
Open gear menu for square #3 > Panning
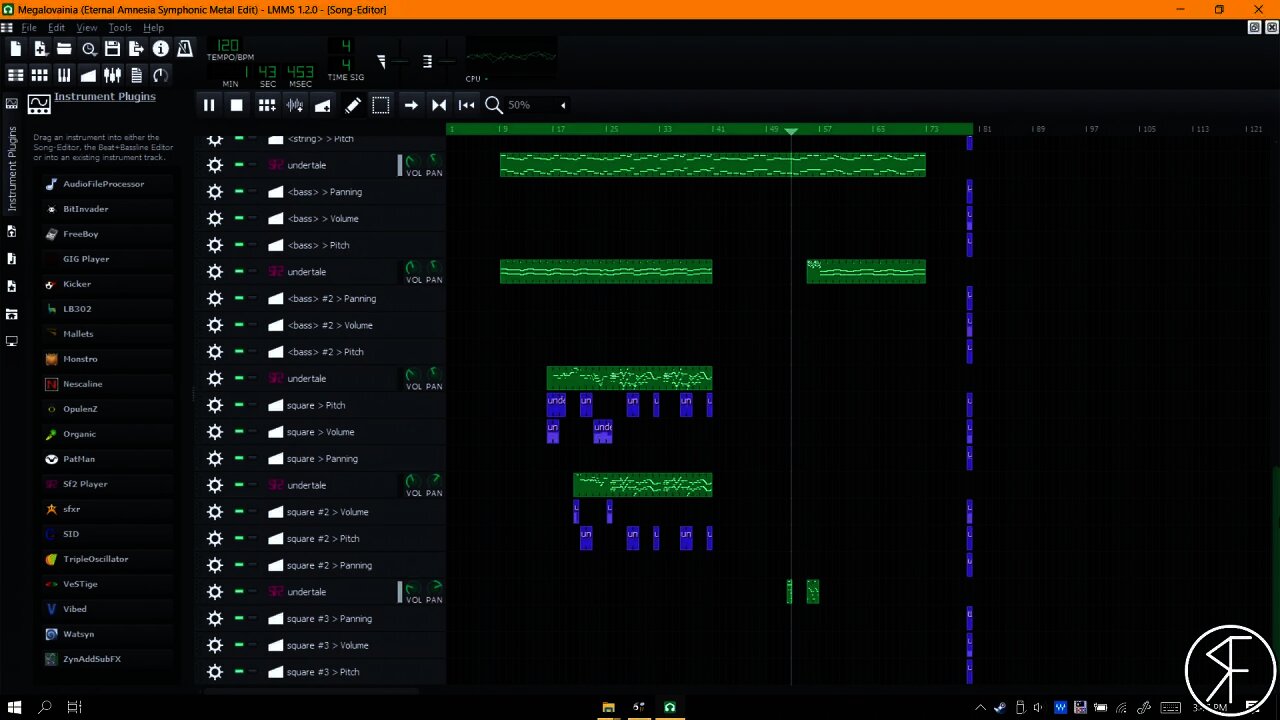pyautogui.click(x=214, y=618)
